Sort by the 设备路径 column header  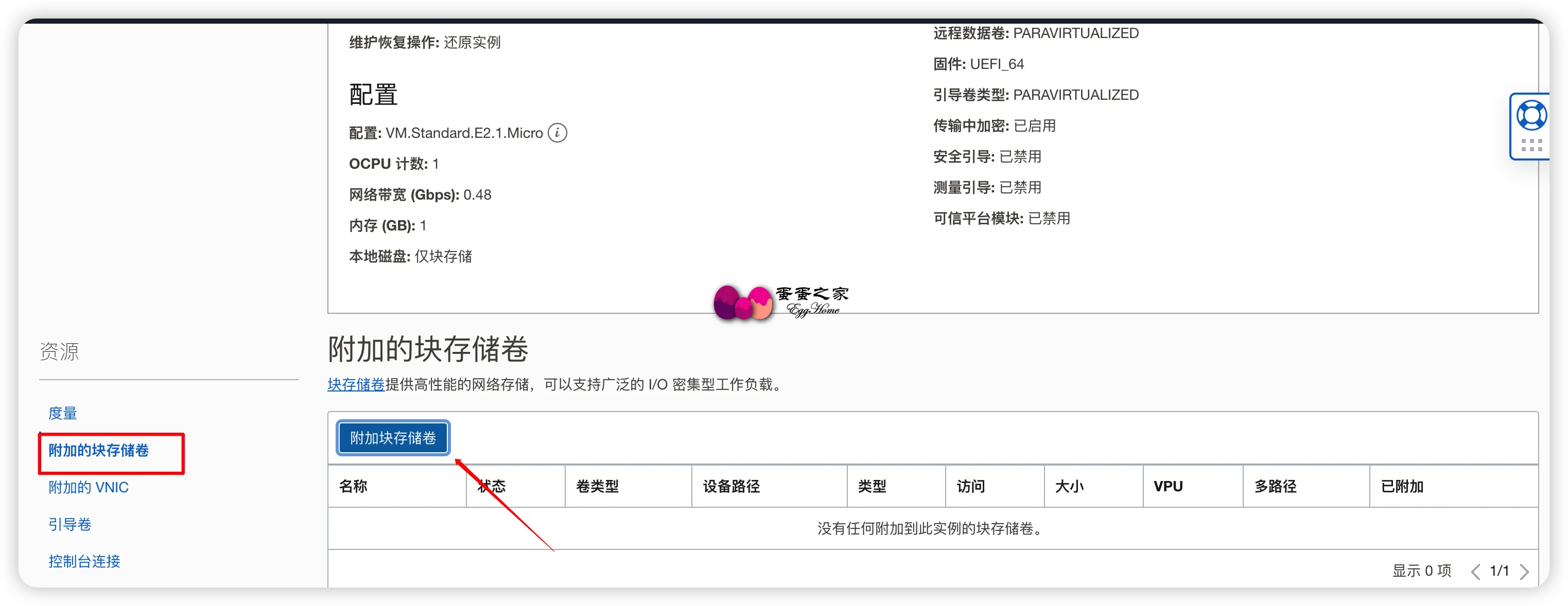tap(731, 486)
